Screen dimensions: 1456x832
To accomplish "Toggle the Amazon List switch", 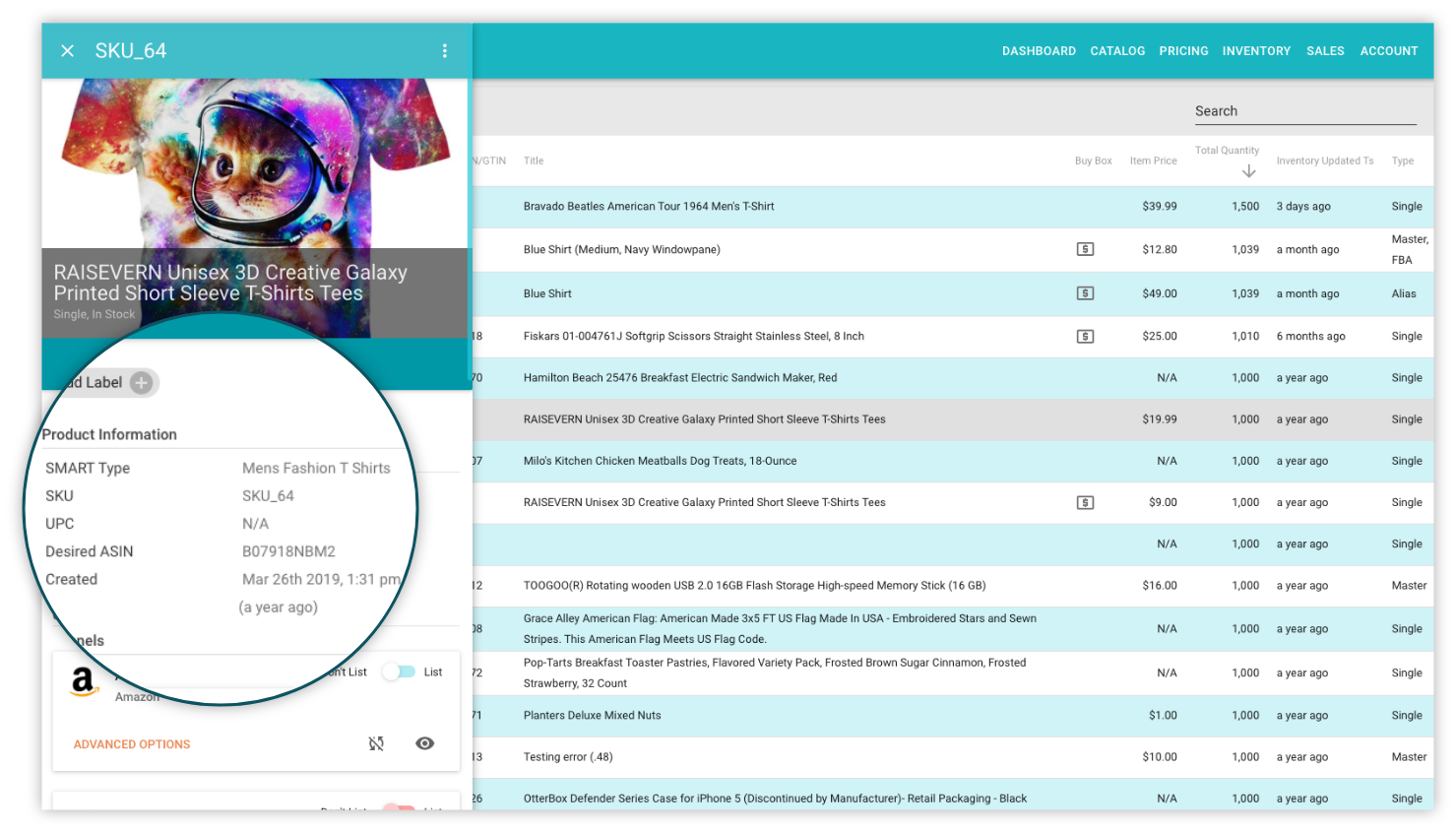I will pyautogui.click(x=400, y=672).
